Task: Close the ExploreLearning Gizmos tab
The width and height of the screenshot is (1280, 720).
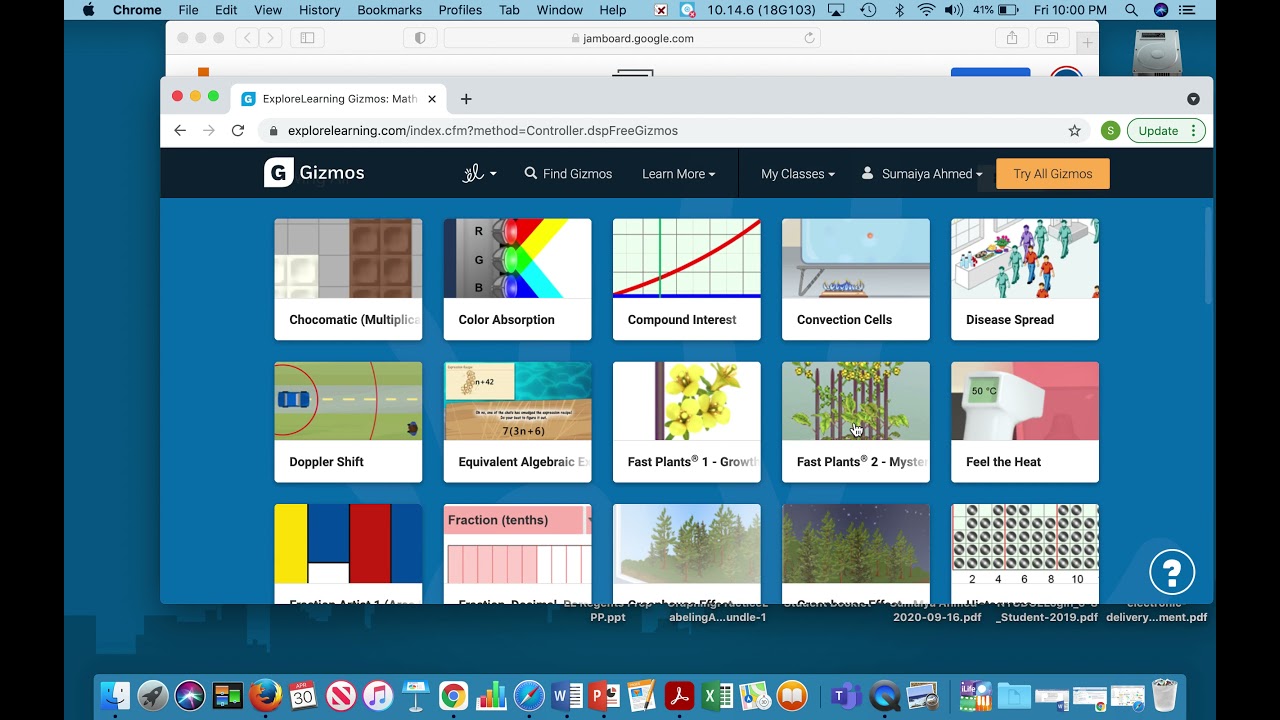Action: pyautogui.click(x=432, y=99)
